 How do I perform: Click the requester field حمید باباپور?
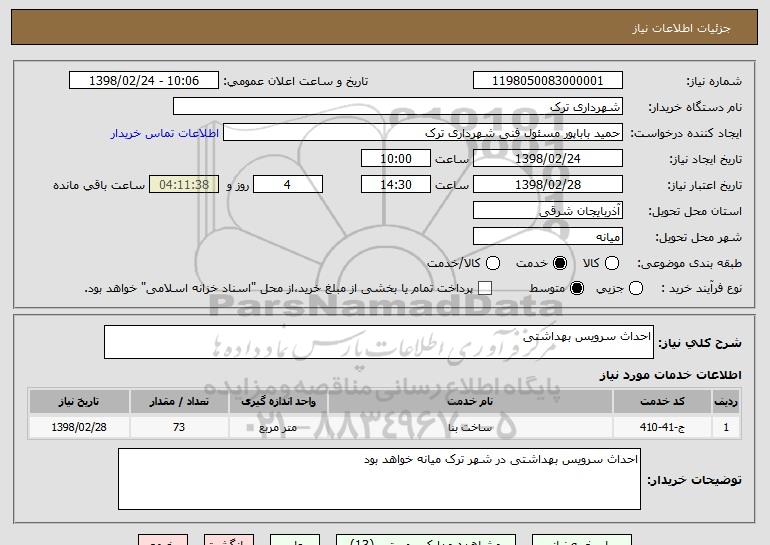pyautogui.click(x=423, y=133)
